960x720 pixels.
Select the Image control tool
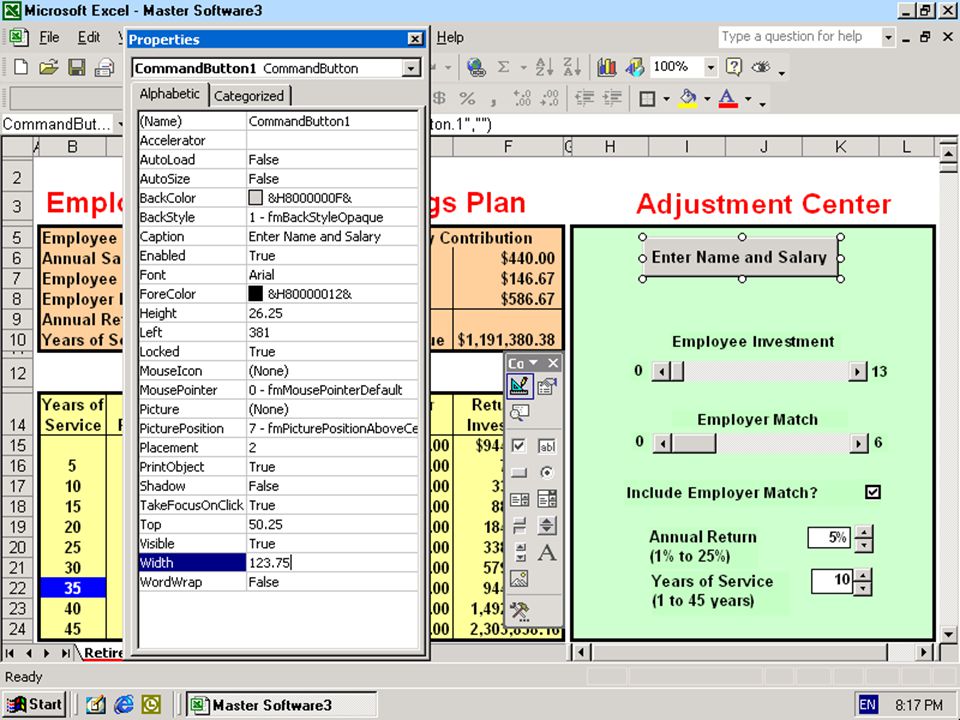519,579
